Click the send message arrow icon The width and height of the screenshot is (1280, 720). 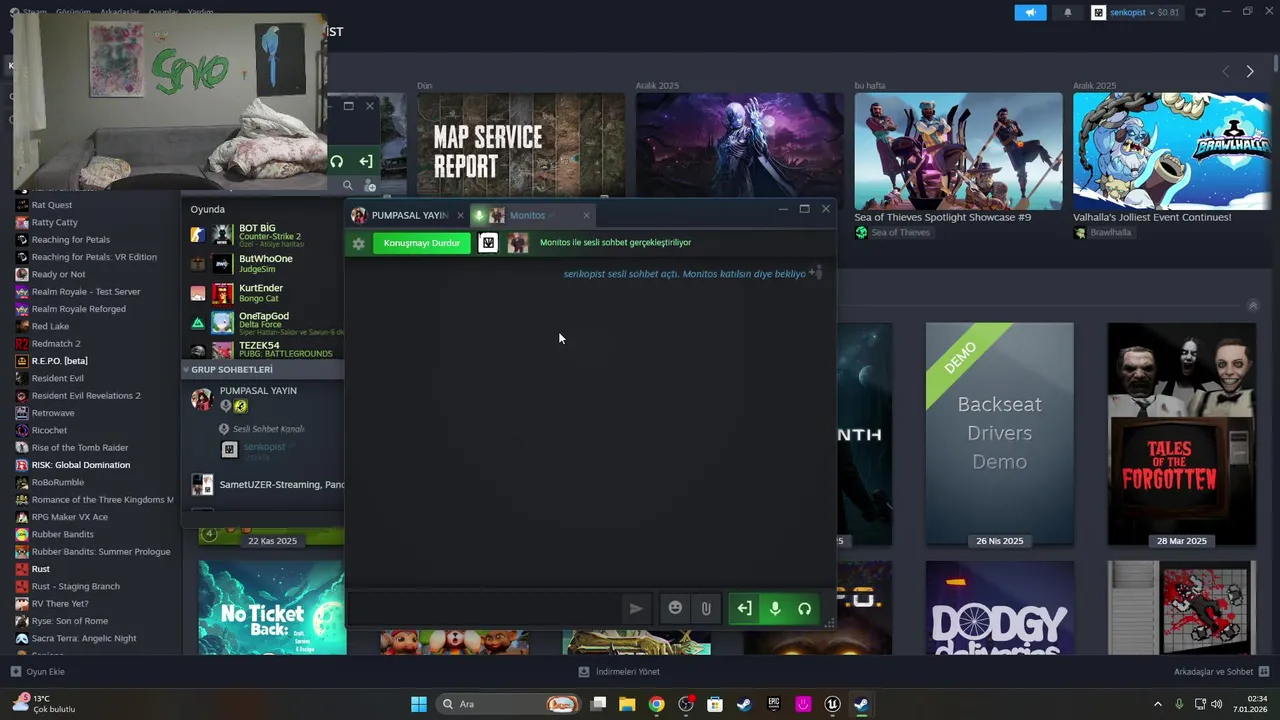[x=636, y=608]
